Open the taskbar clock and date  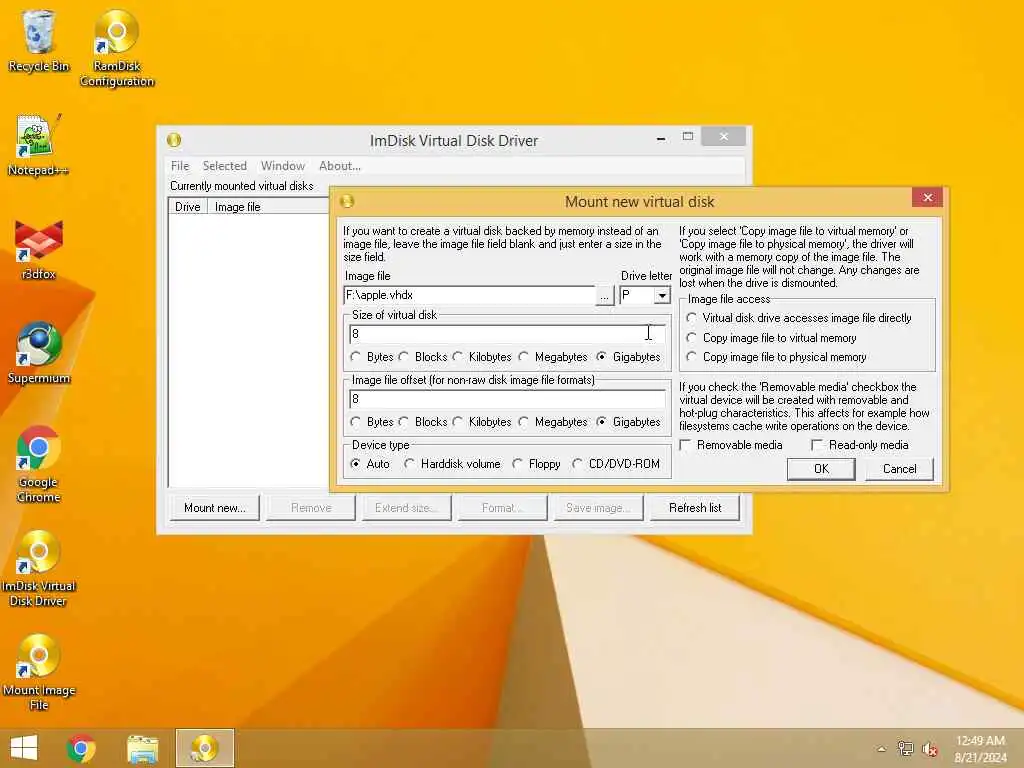980,748
